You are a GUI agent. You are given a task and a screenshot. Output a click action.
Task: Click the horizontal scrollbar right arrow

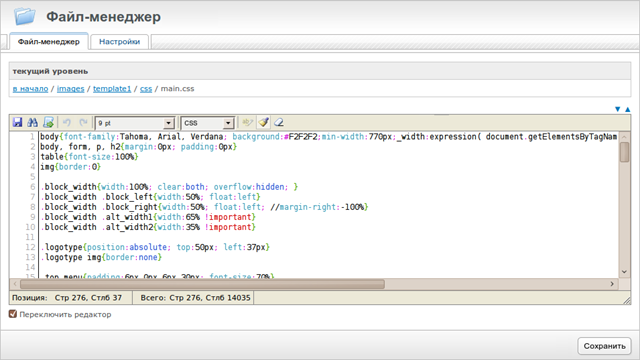[612, 284]
